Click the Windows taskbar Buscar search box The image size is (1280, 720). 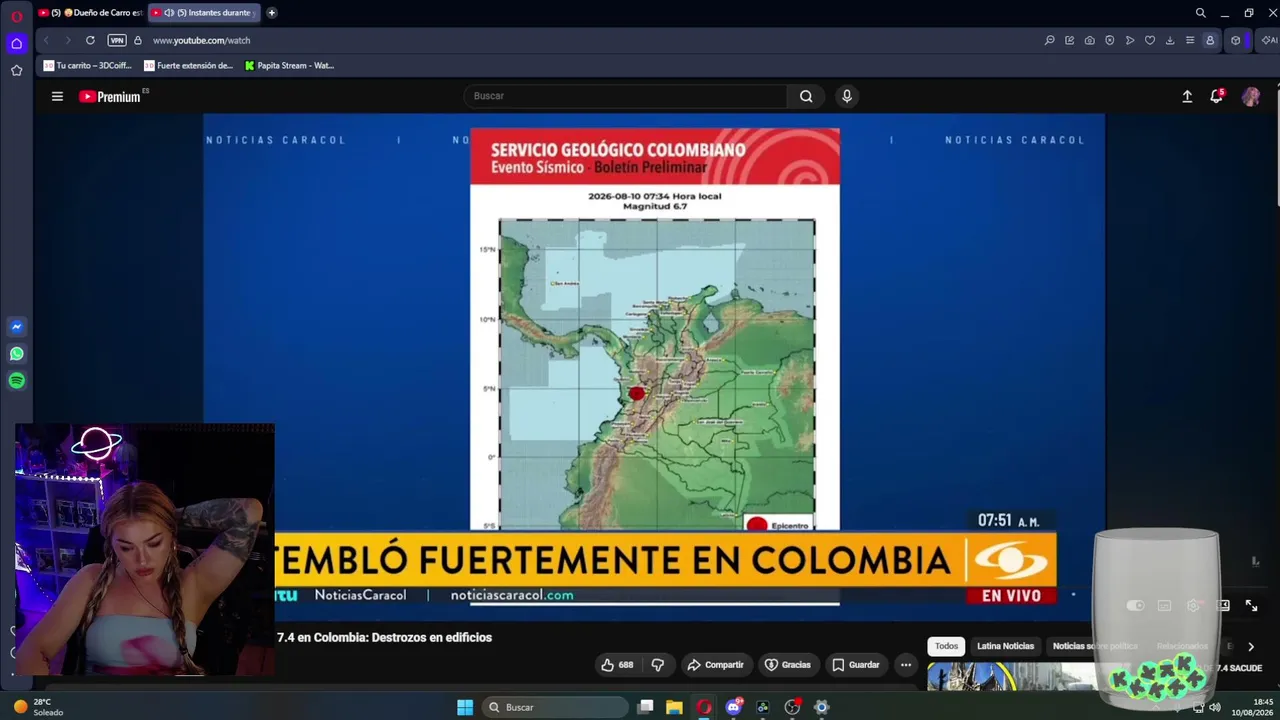point(554,707)
